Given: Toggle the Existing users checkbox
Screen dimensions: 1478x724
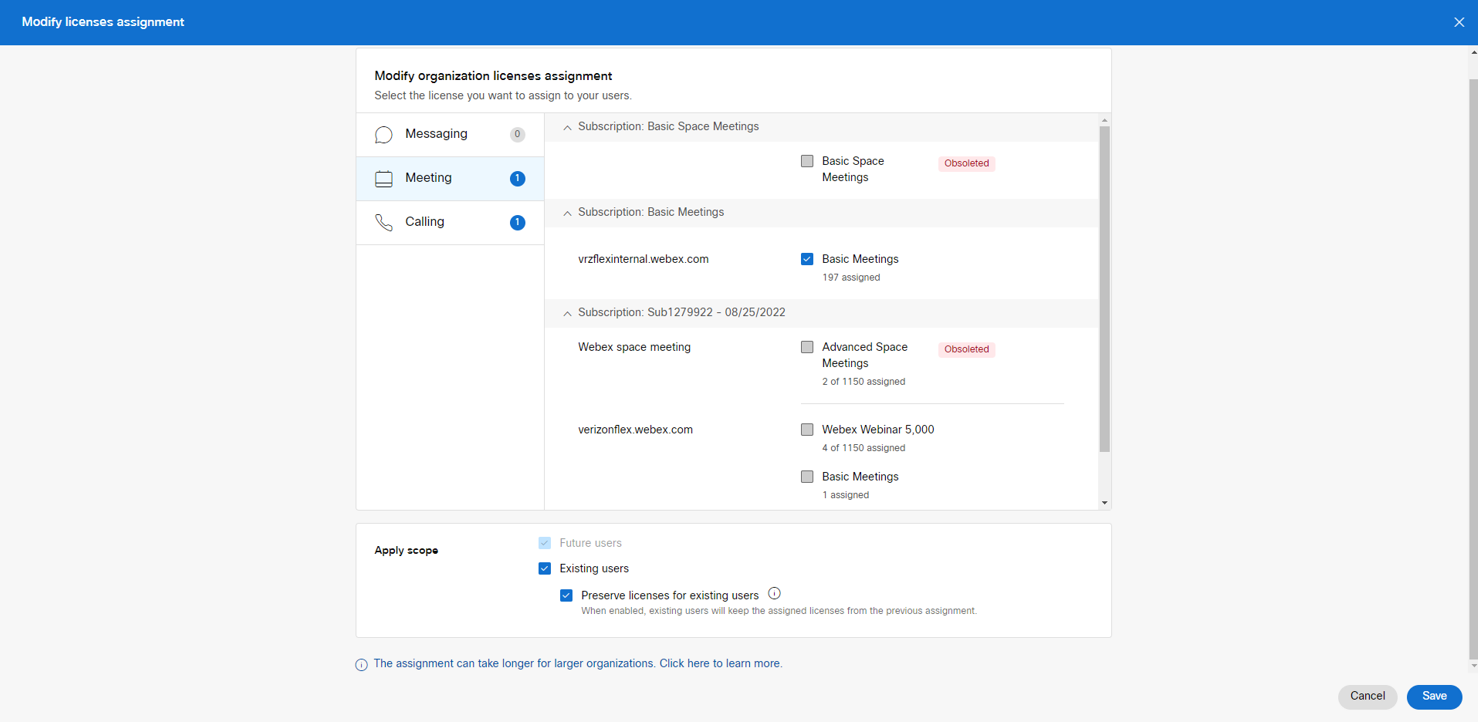Looking at the screenshot, I should (x=545, y=569).
